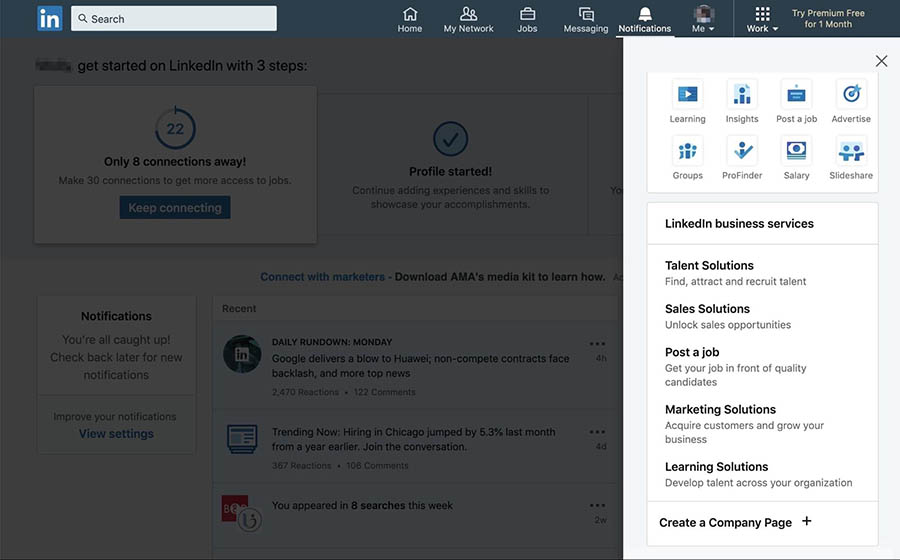Open the Groups icon
The height and width of the screenshot is (560, 900).
pos(687,152)
